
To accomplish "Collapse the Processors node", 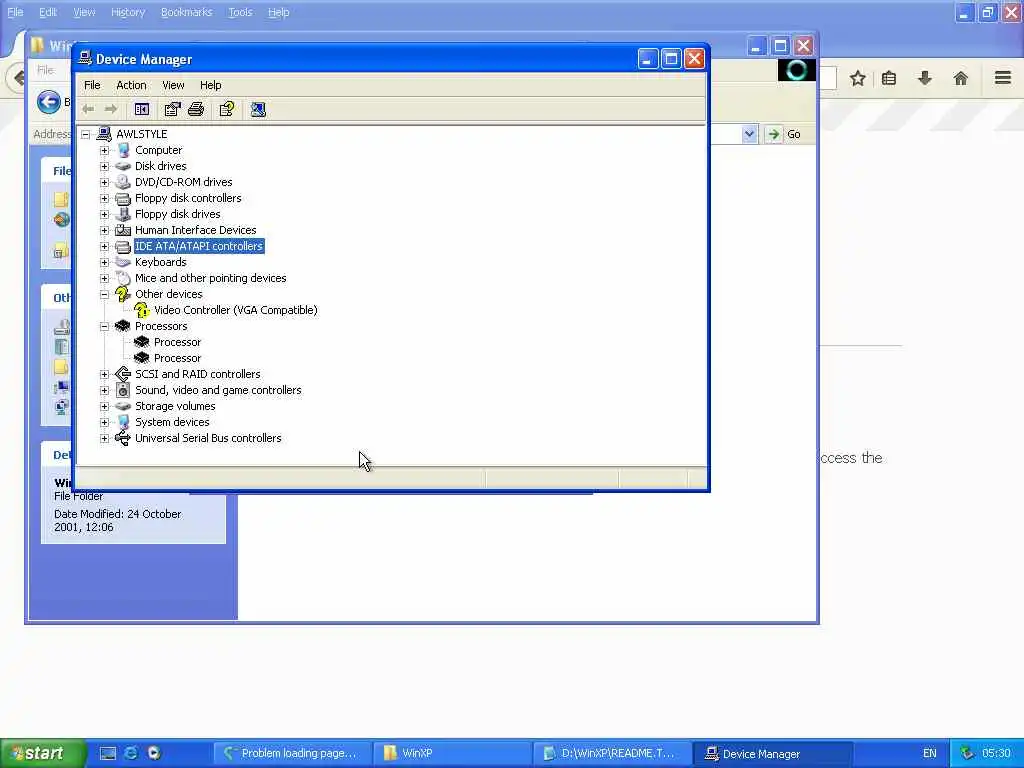I will [104, 326].
